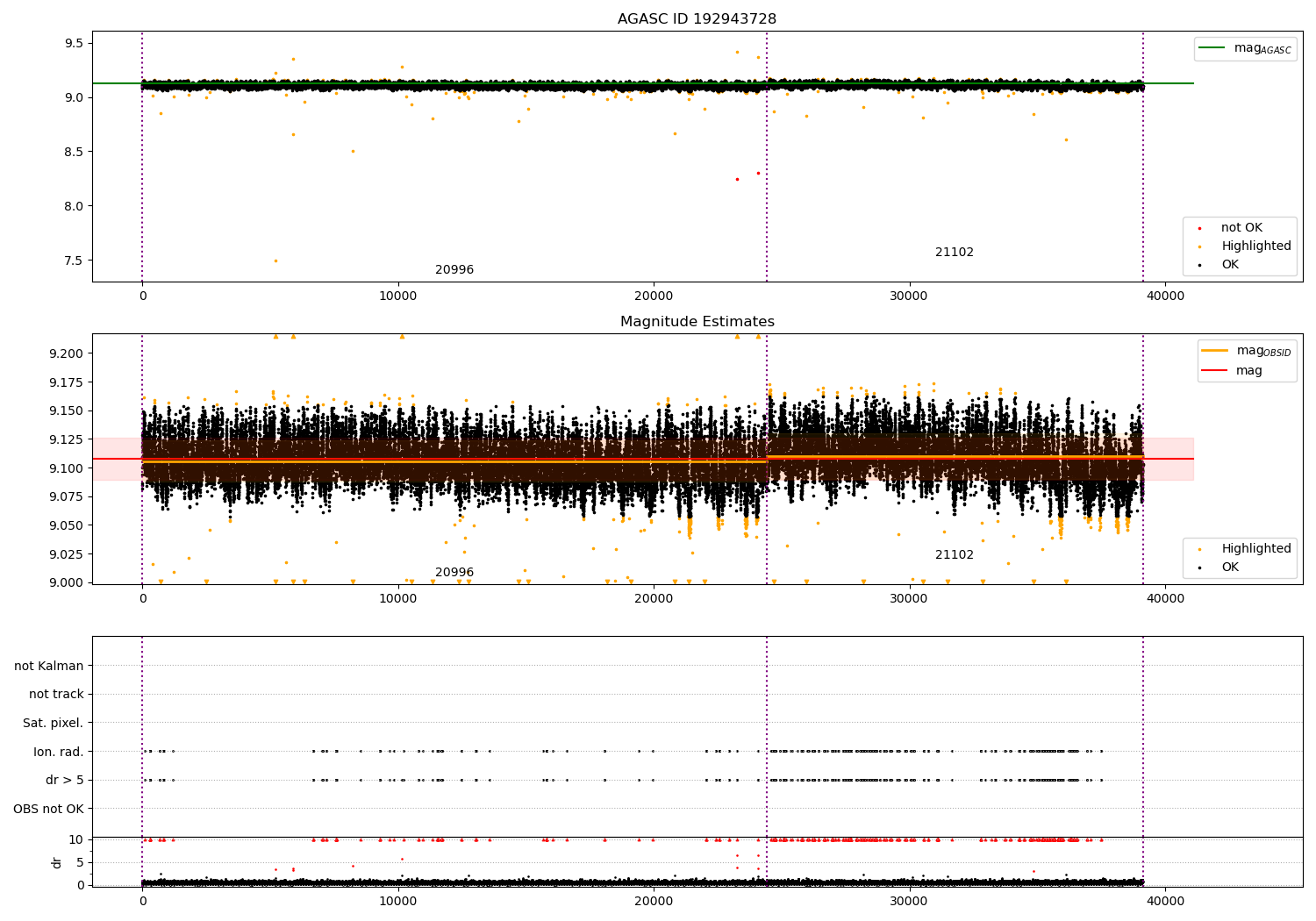Click the orange line sample beside mag OBSID

click(1214, 351)
